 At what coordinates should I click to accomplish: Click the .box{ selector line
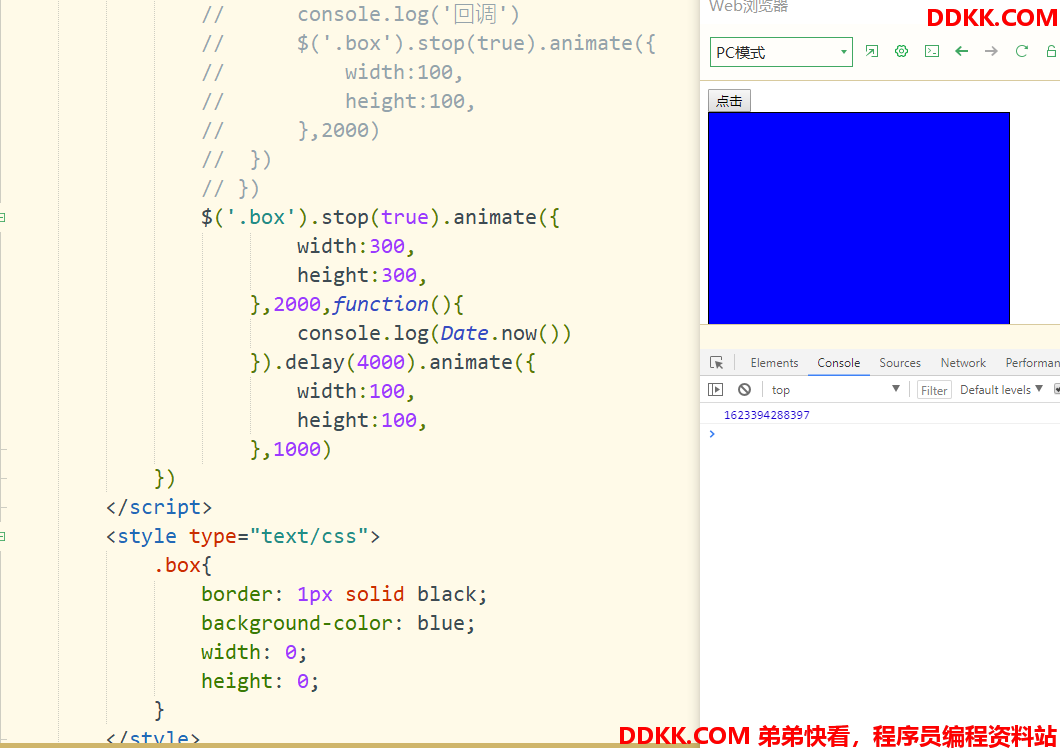coord(183,565)
